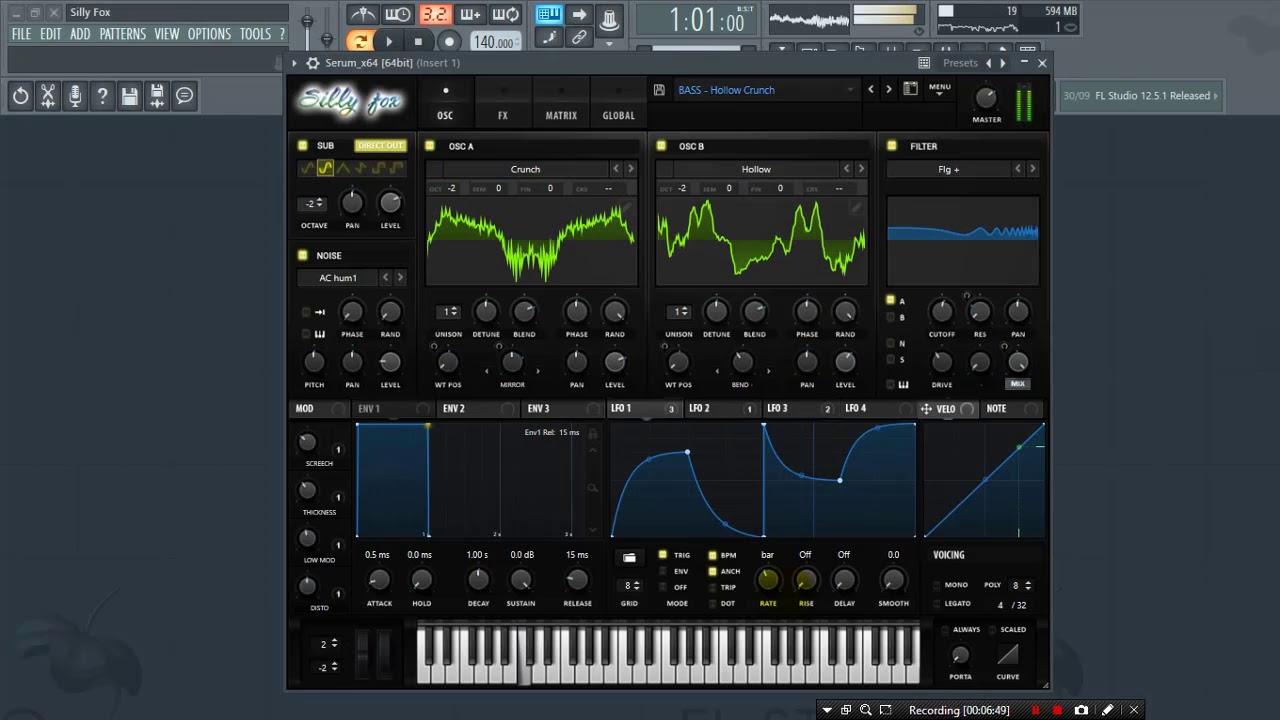This screenshot has width=1280, height=720.
Task: Click the filter CUTOFF knob
Action: (941, 312)
